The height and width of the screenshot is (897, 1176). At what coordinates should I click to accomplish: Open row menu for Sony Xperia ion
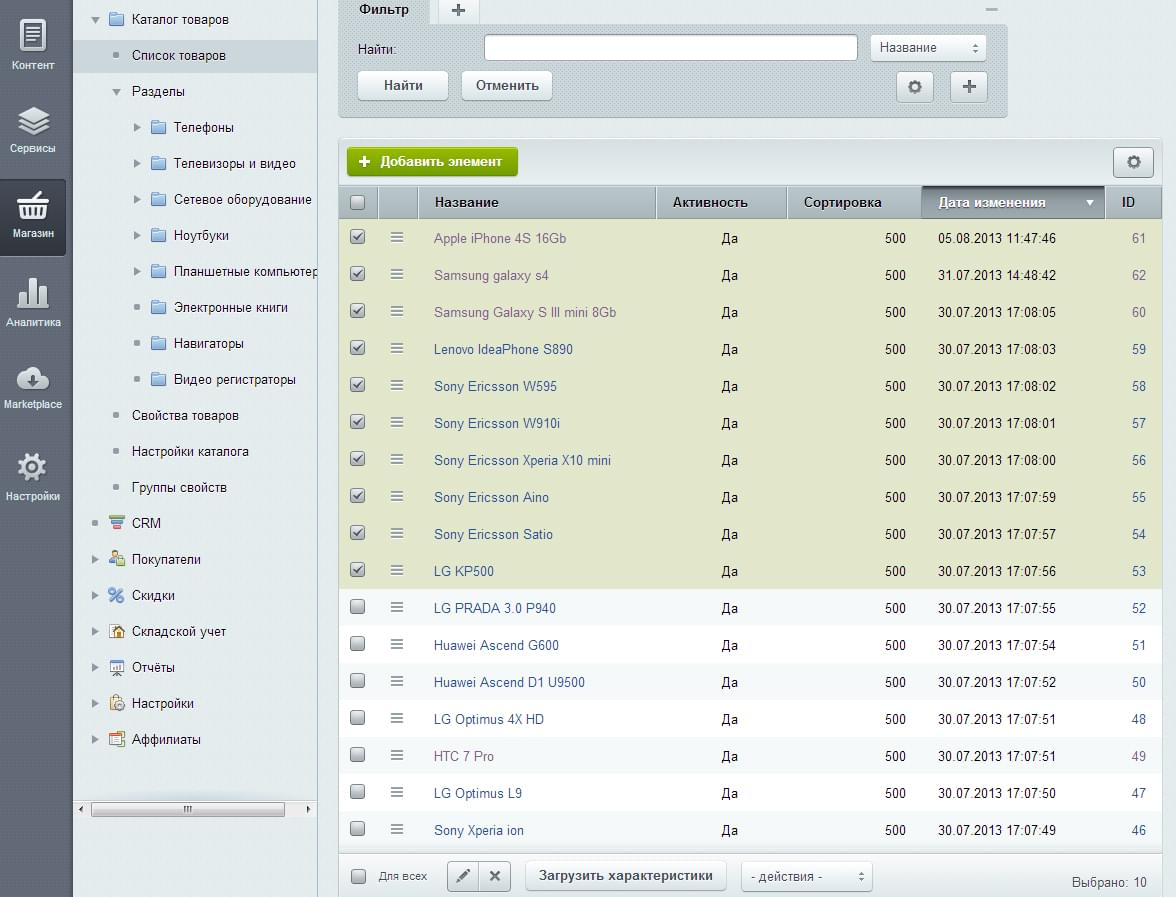tap(397, 830)
